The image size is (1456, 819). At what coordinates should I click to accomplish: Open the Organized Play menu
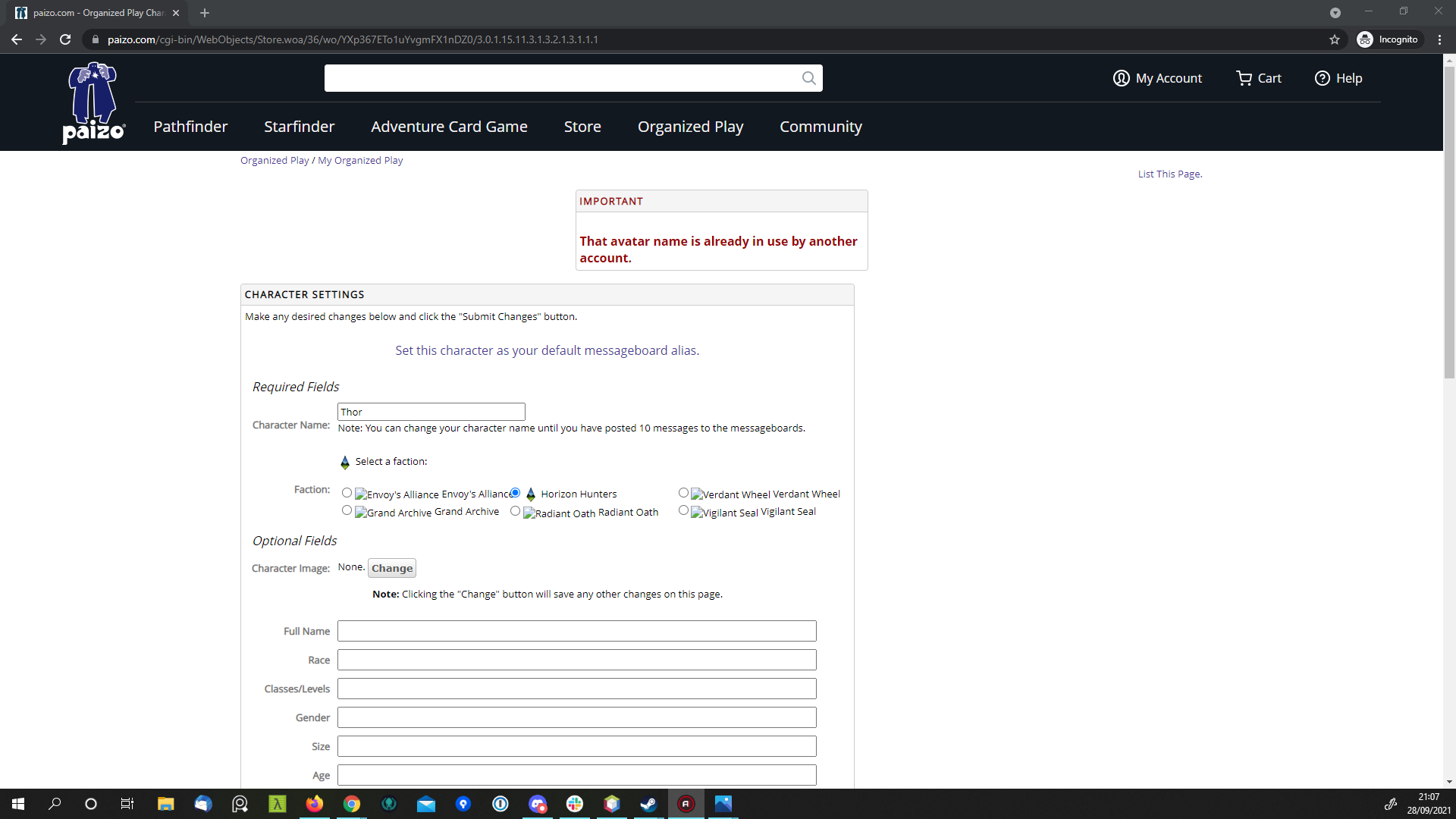coord(690,127)
